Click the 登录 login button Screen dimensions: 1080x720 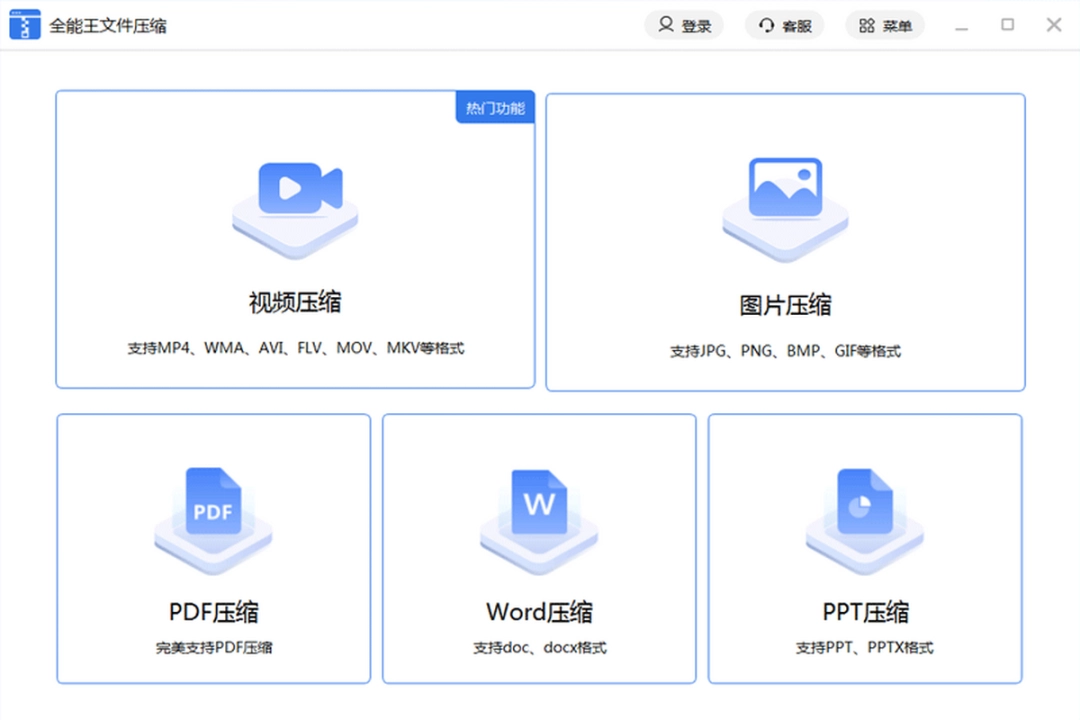coord(684,25)
